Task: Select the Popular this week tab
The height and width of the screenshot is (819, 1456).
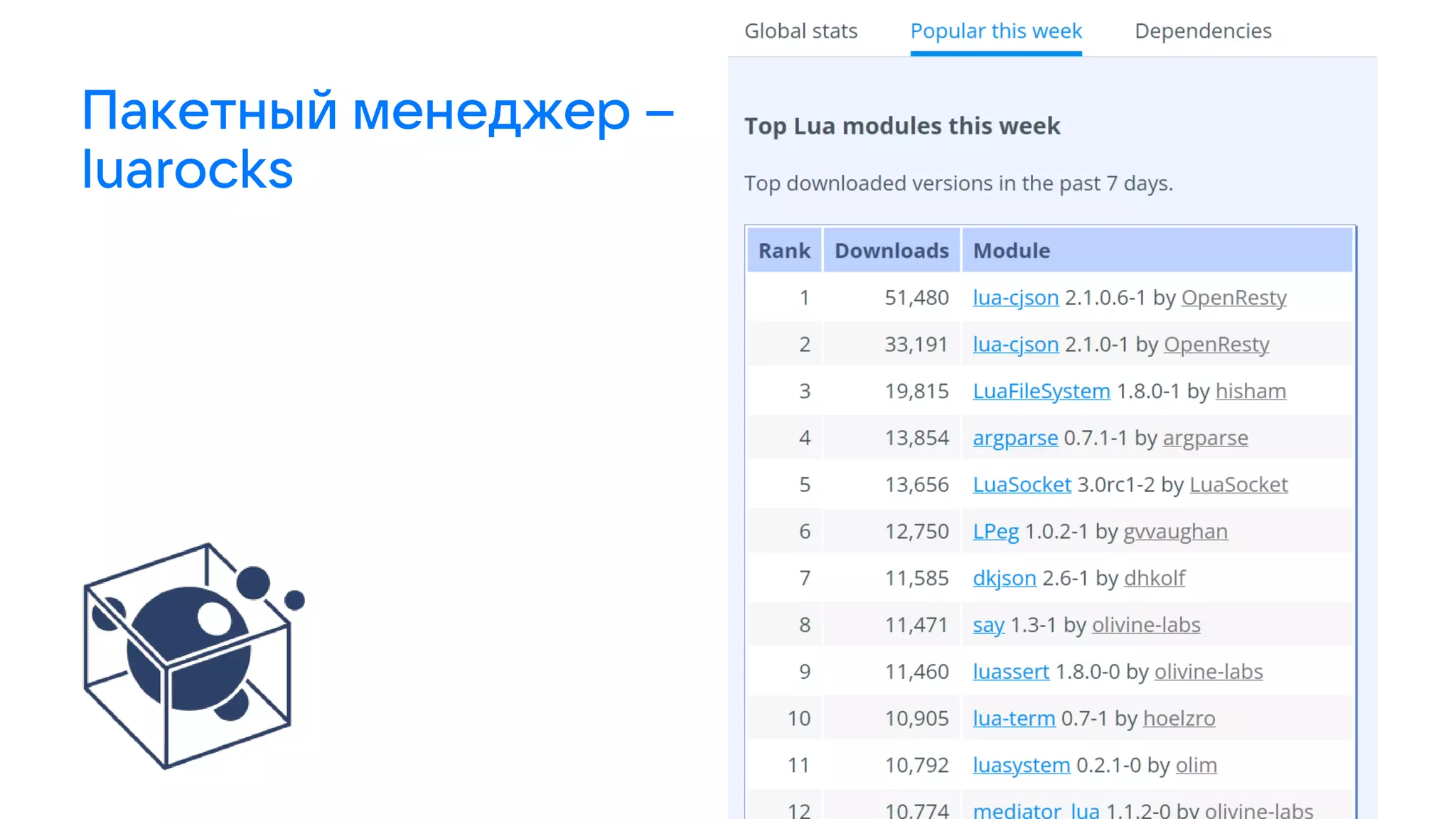Action: click(995, 31)
